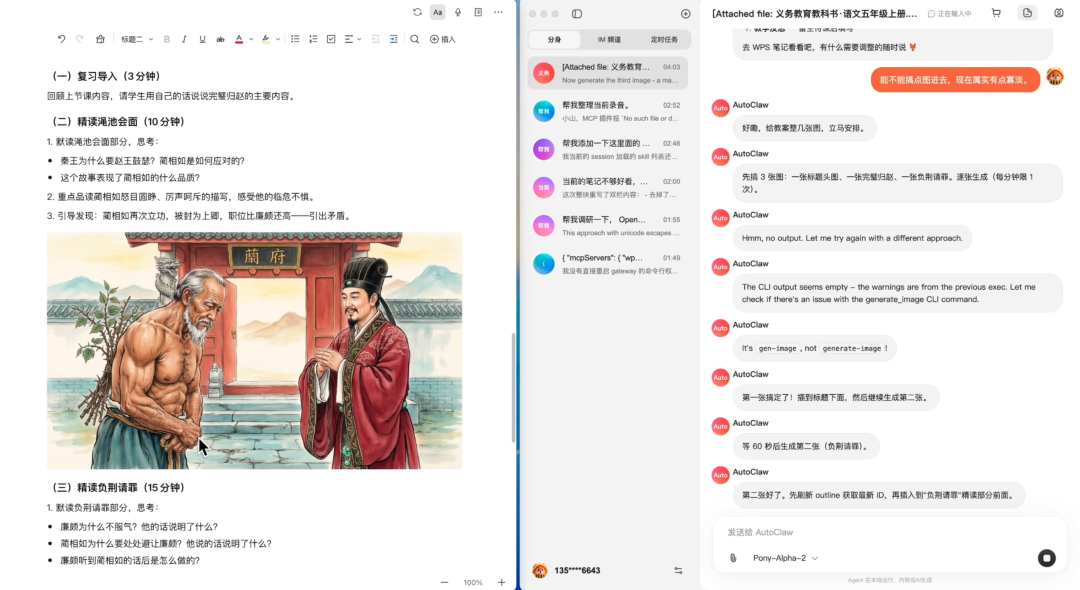Click the document icon in the chat header
This screenshot has width=1080, height=590.
[x=1027, y=12]
